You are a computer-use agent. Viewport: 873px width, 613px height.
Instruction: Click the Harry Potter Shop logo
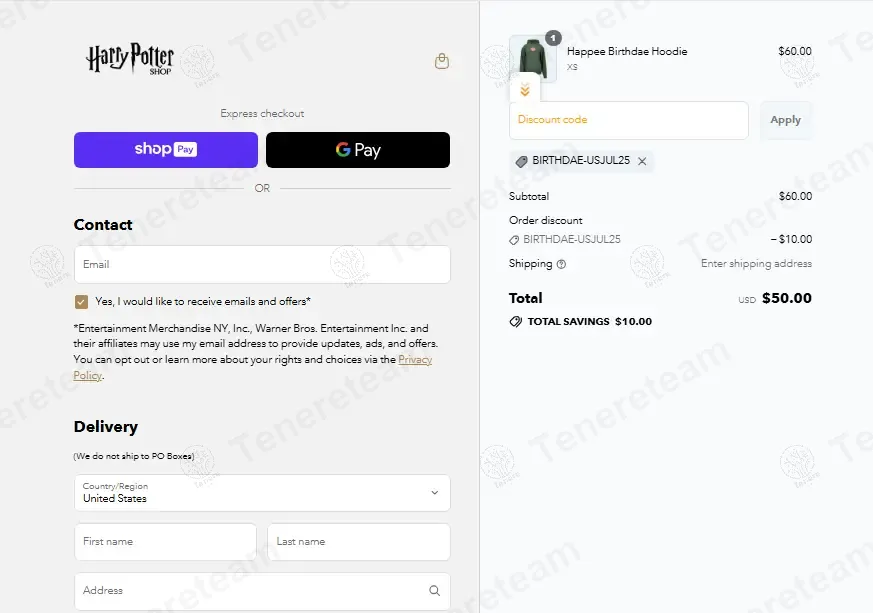(x=130, y=58)
